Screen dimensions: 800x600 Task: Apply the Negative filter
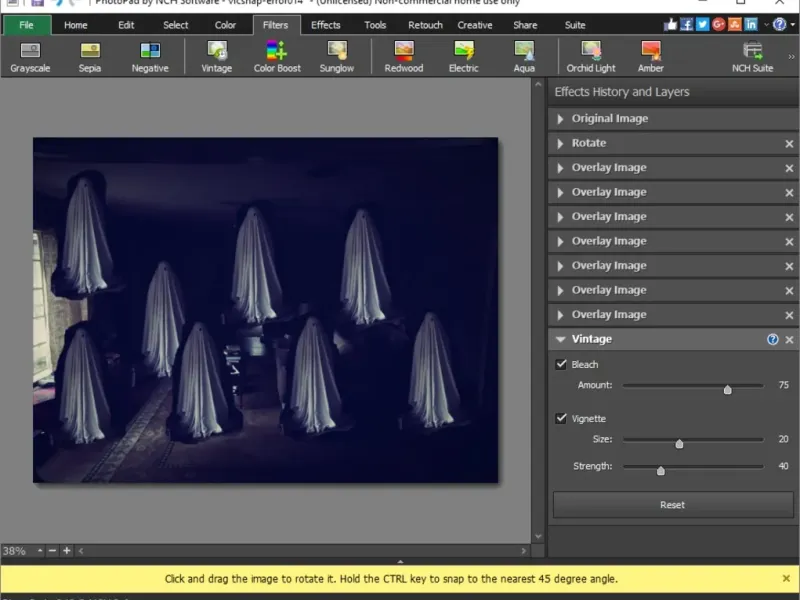(150, 57)
